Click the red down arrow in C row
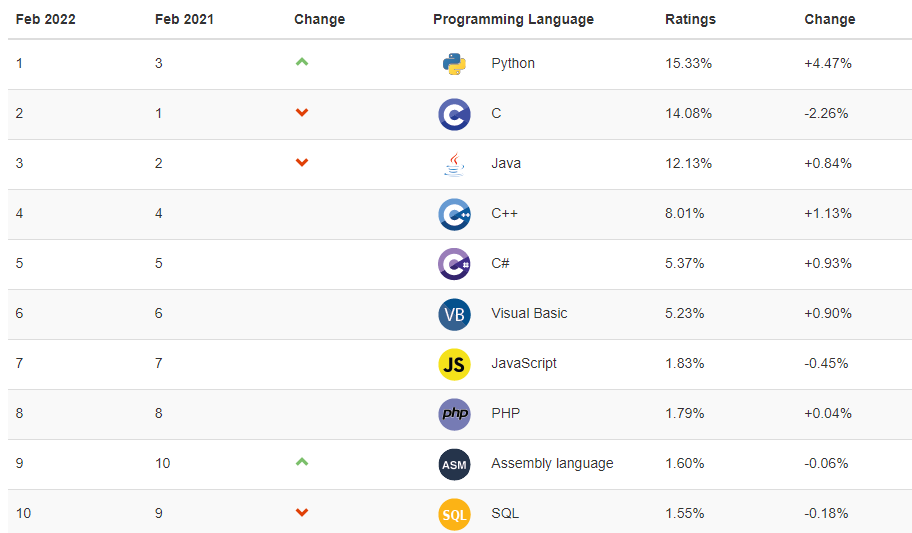The width and height of the screenshot is (912, 533). (302, 113)
